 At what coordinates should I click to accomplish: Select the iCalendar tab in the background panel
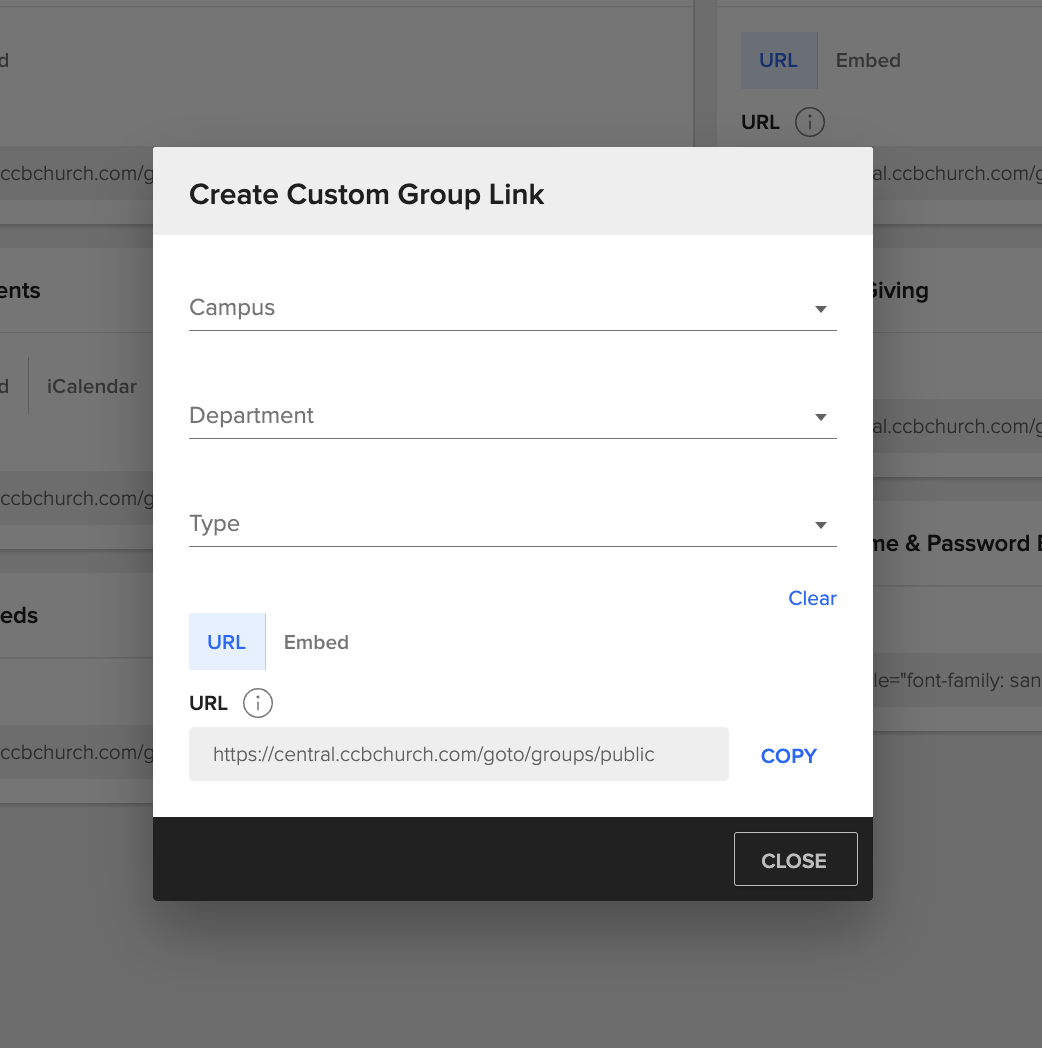(91, 386)
